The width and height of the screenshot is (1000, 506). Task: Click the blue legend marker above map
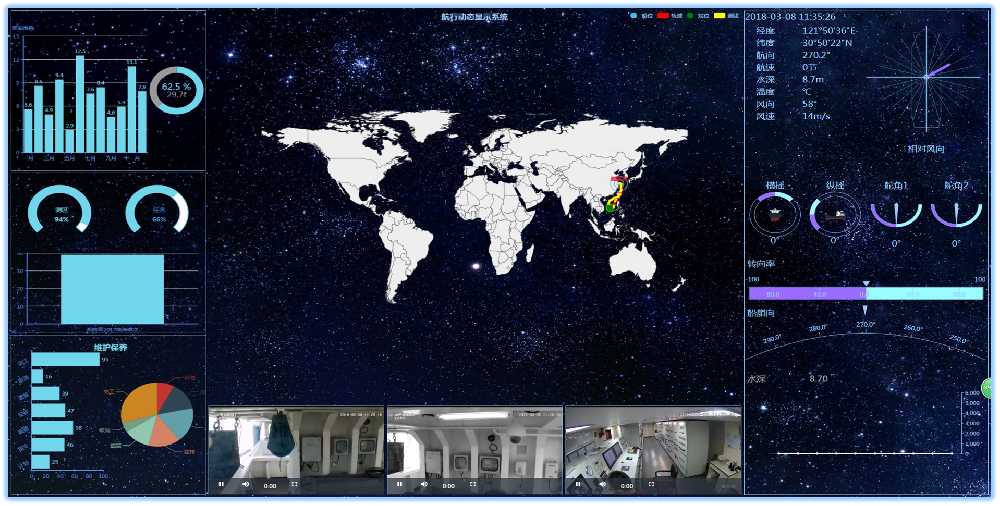(633, 15)
